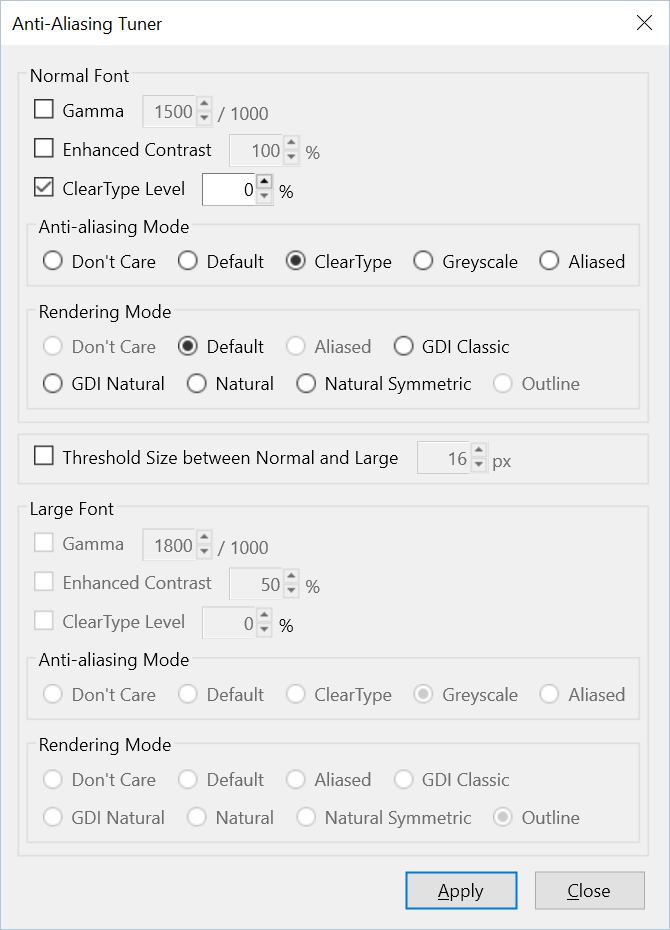Click the Close button at the bottom

[x=589, y=890]
